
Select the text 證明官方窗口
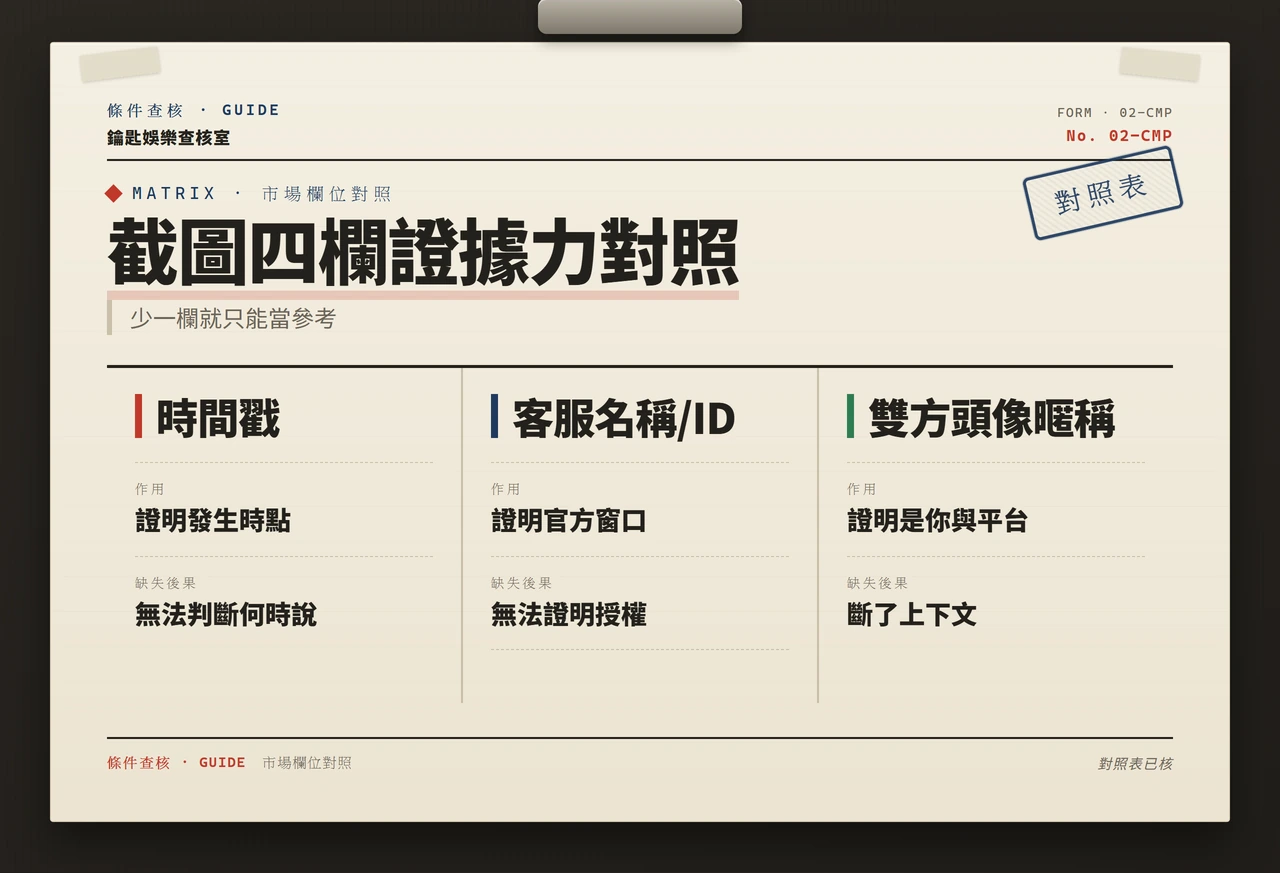[569, 521]
